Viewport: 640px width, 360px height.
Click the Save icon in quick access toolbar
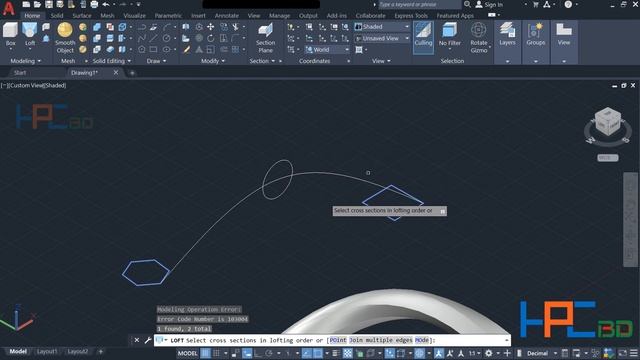[x=49, y=4]
